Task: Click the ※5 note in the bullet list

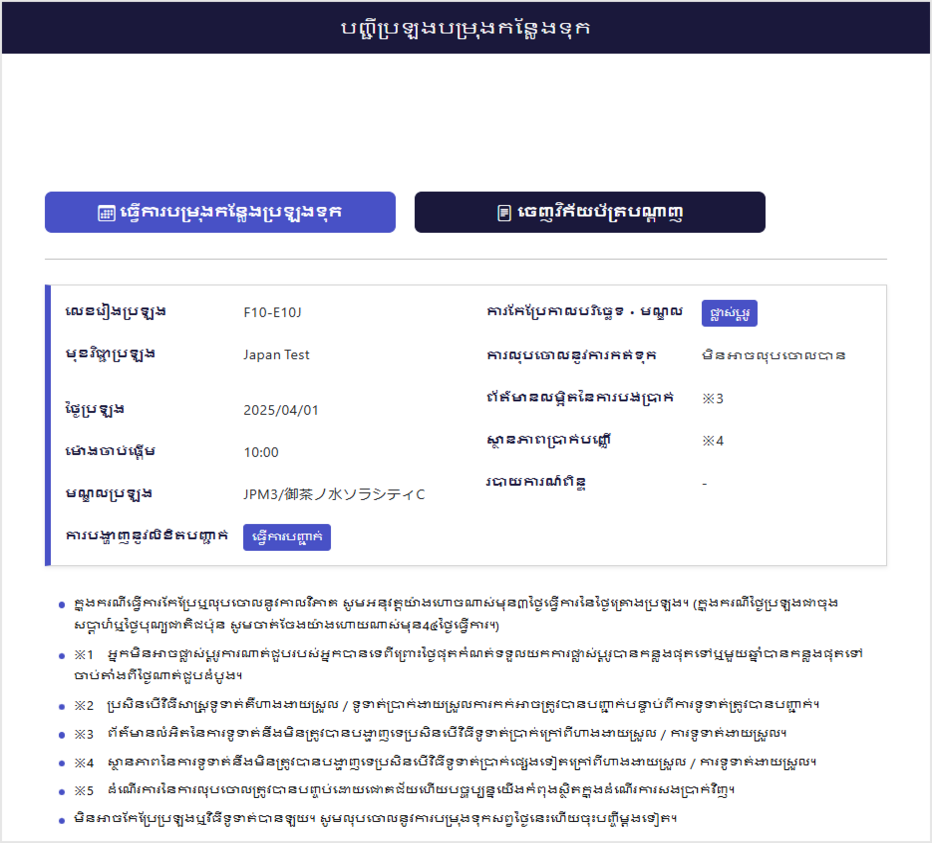Action: (405, 790)
